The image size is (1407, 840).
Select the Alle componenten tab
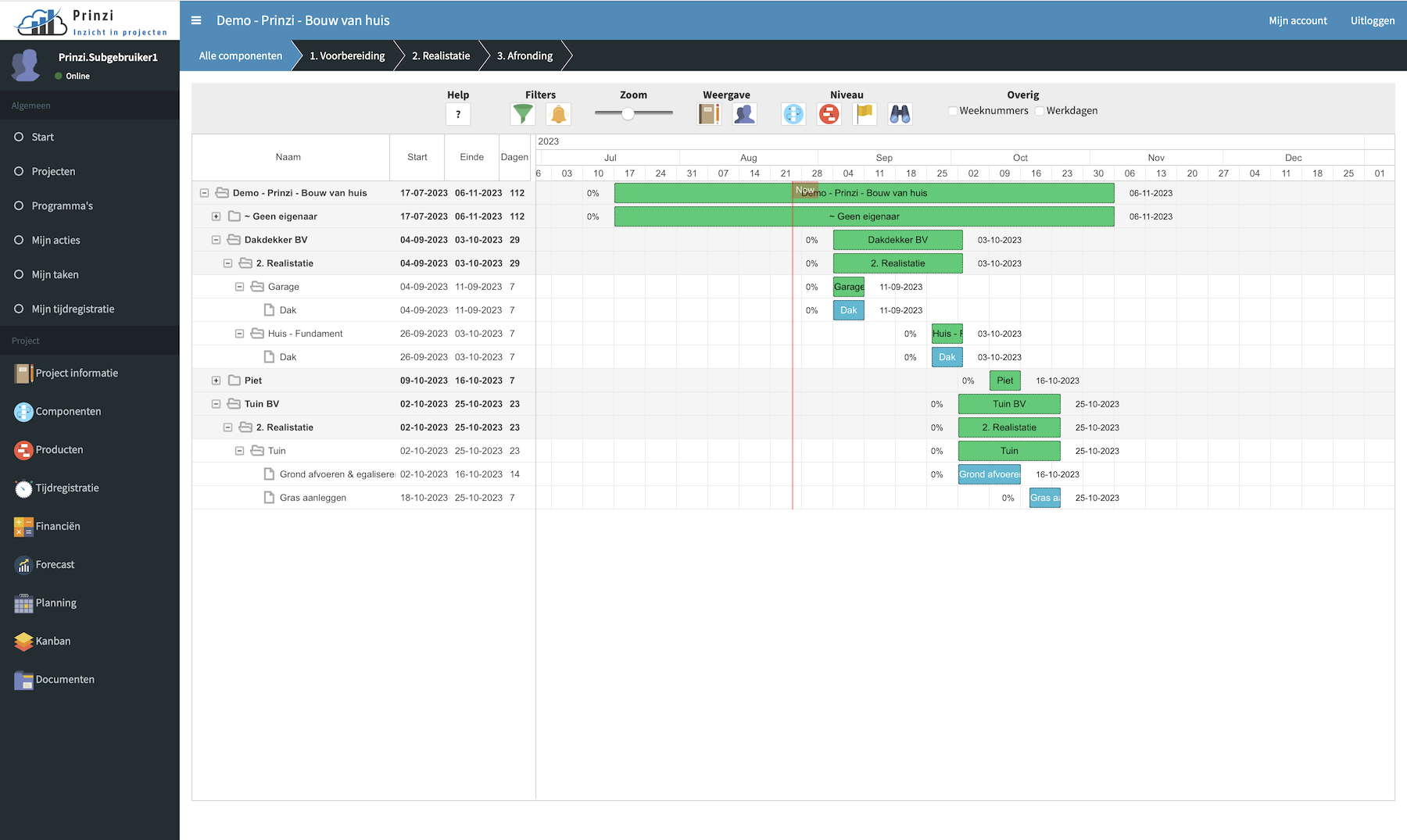point(241,55)
